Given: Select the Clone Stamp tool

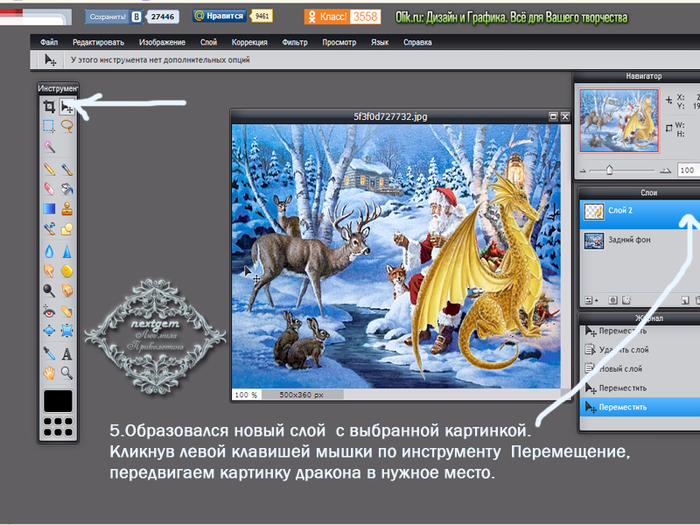Looking at the screenshot, I should tap(67, 208).
